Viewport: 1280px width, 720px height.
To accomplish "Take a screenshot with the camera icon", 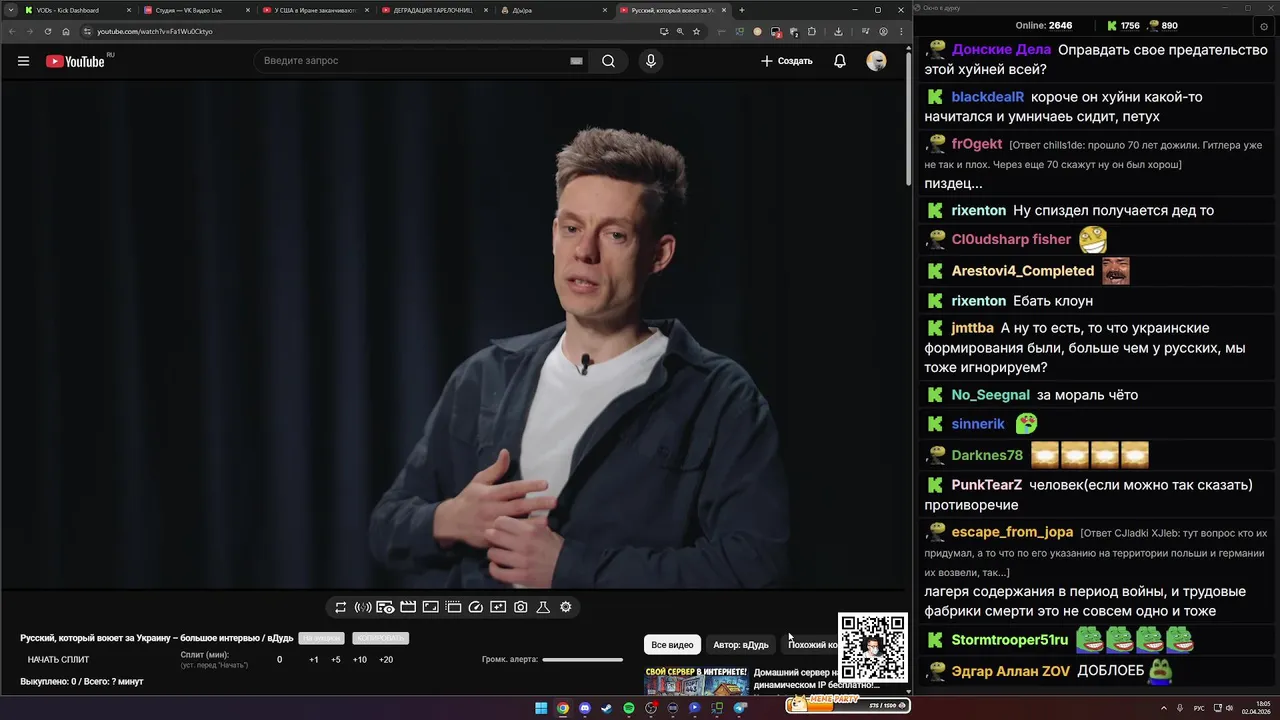I will coord(521,607).
